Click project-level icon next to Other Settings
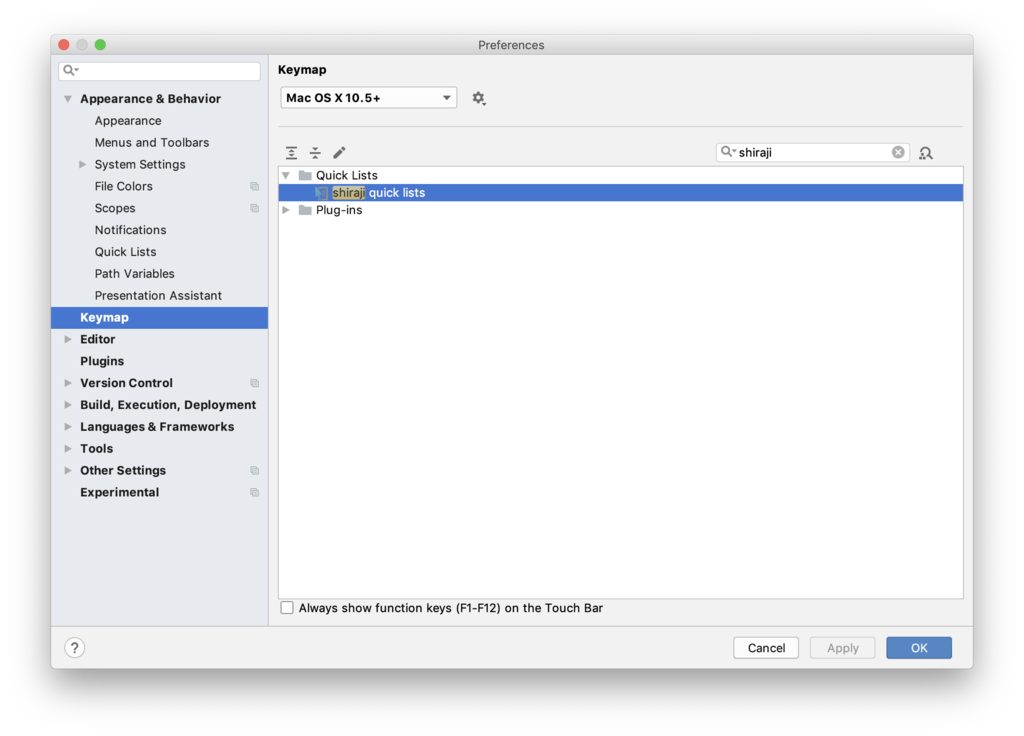 [255, 471]
